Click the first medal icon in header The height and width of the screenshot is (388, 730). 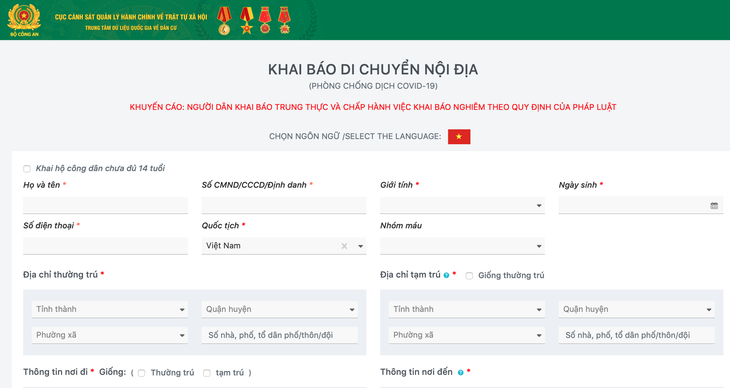(x=224, y=21)
